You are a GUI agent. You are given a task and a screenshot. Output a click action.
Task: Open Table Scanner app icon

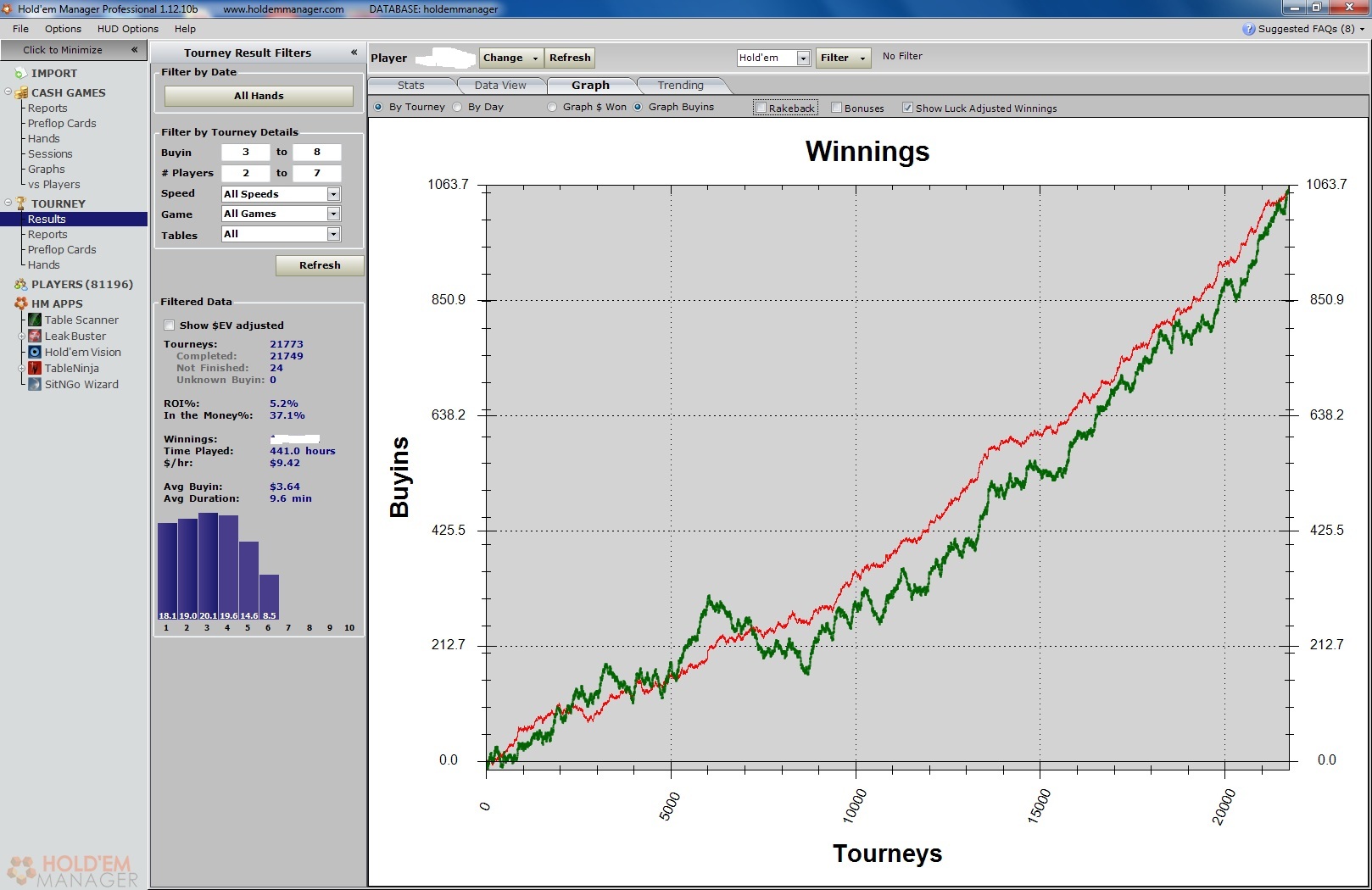coord(35,320)
